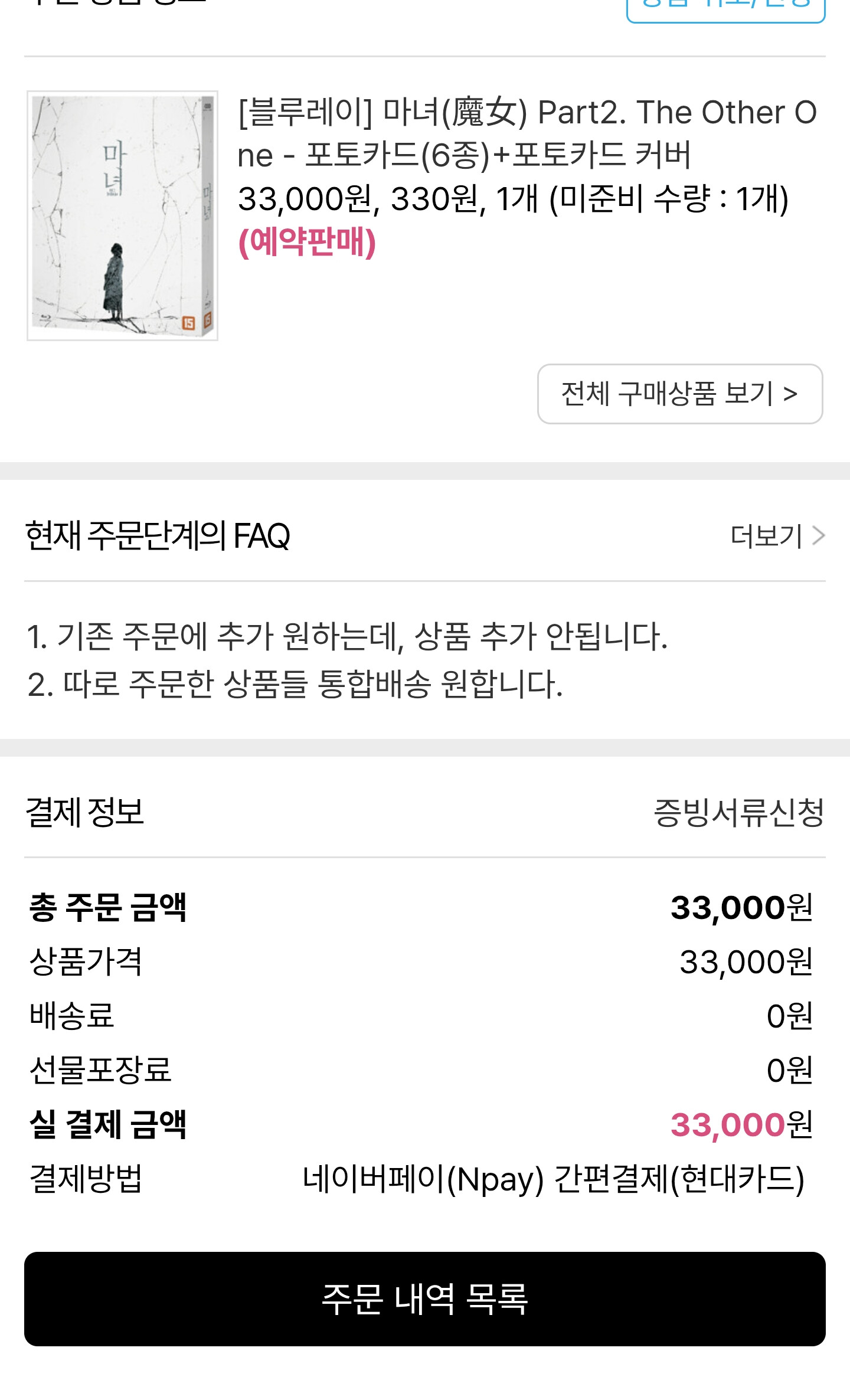This screenshot has height=1400, width=850.
Task: Open FAQ about adding items to existing order
Action: tap(347, 636)
